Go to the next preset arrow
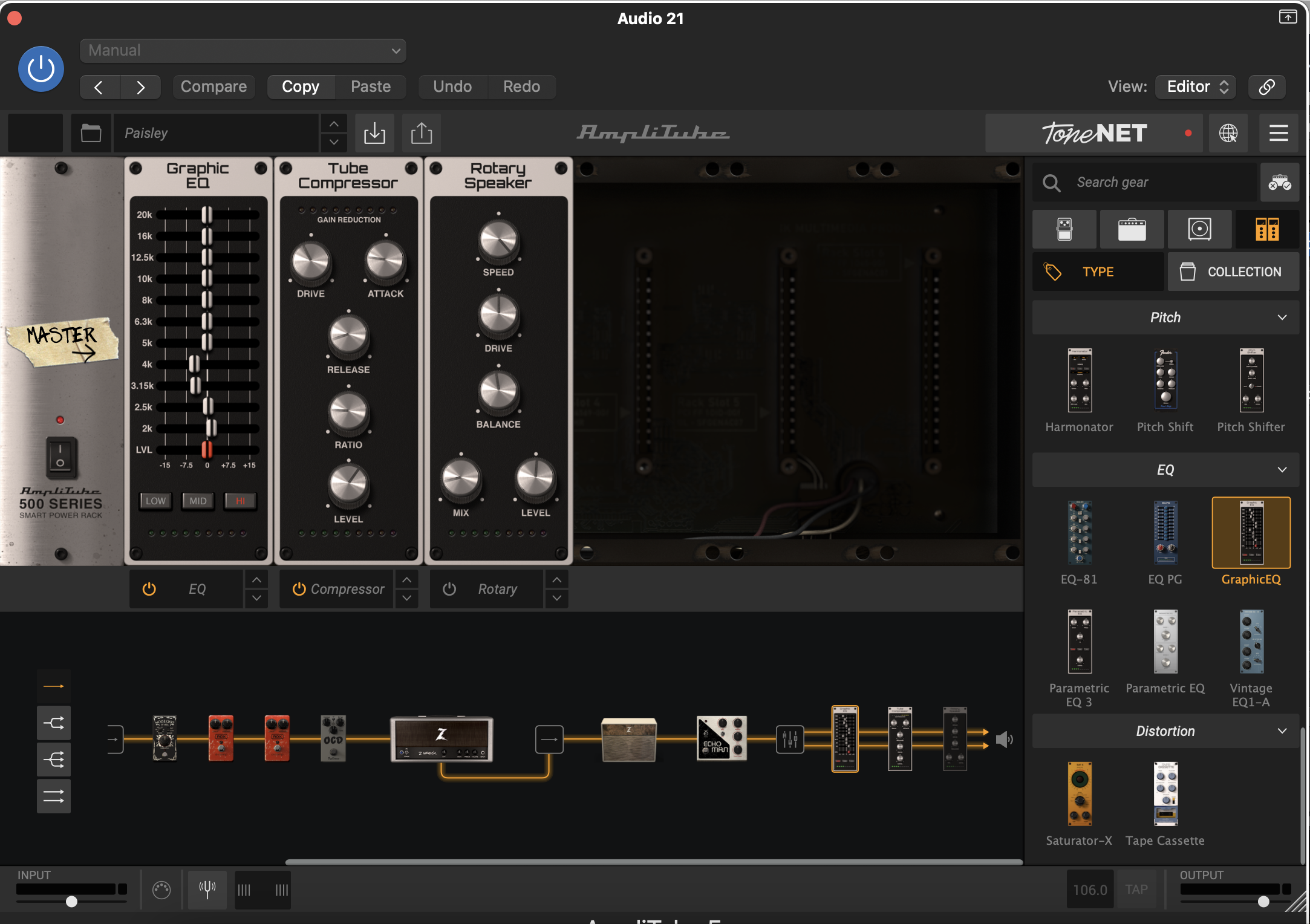This screenshot has width=1310, height=924. coord(140,87)
